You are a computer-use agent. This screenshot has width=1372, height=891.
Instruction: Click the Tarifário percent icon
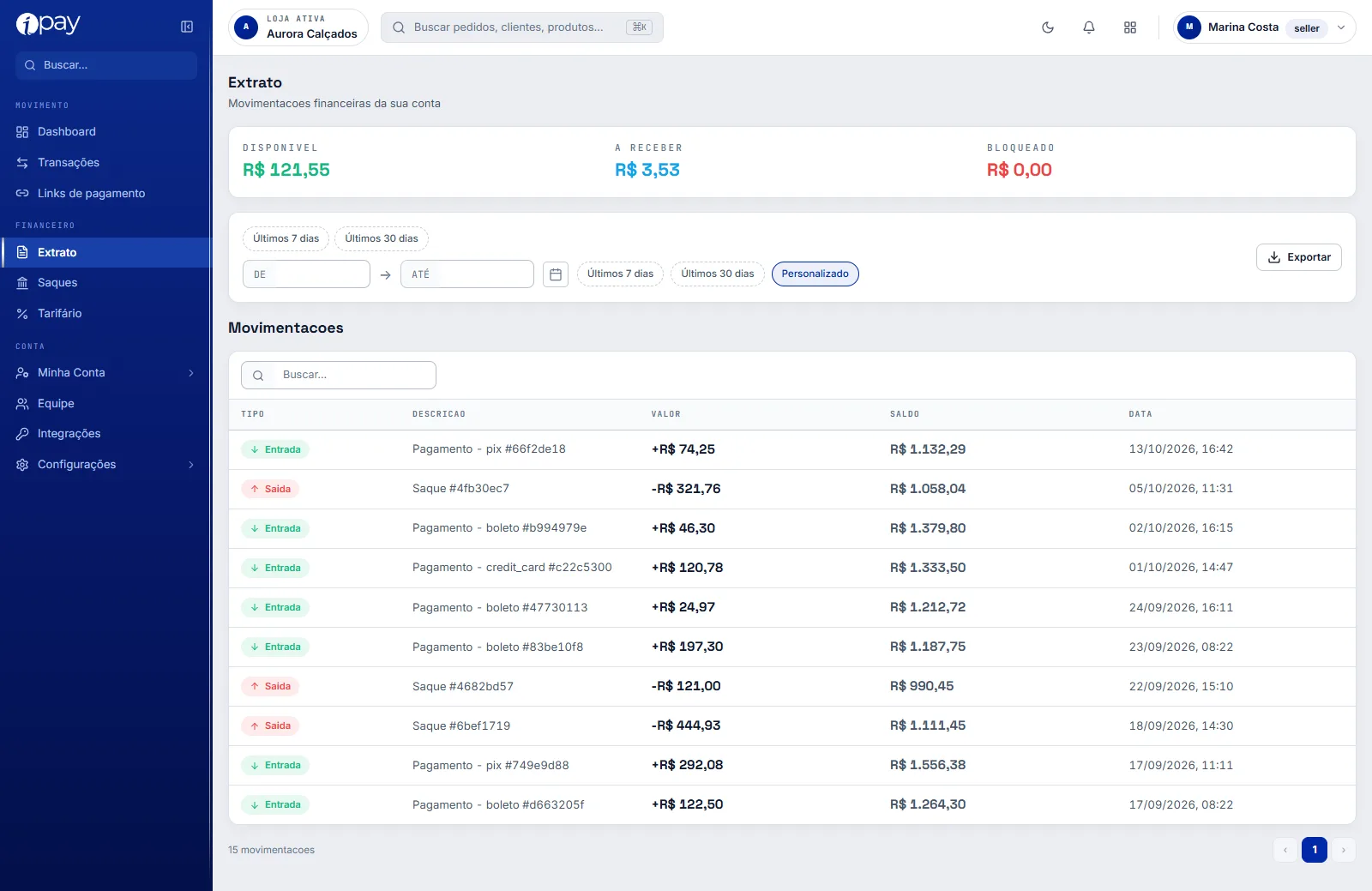(x=22, y=314)
